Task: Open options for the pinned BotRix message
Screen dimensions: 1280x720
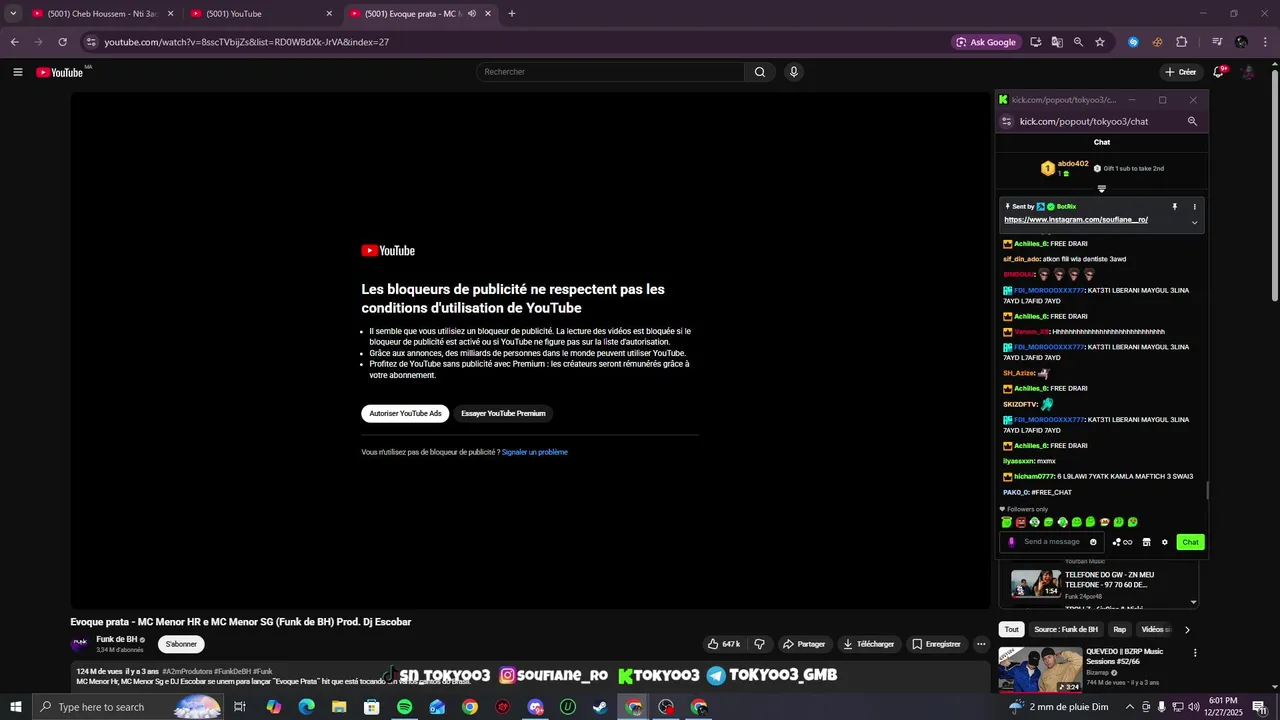Action: [1194, 207]
